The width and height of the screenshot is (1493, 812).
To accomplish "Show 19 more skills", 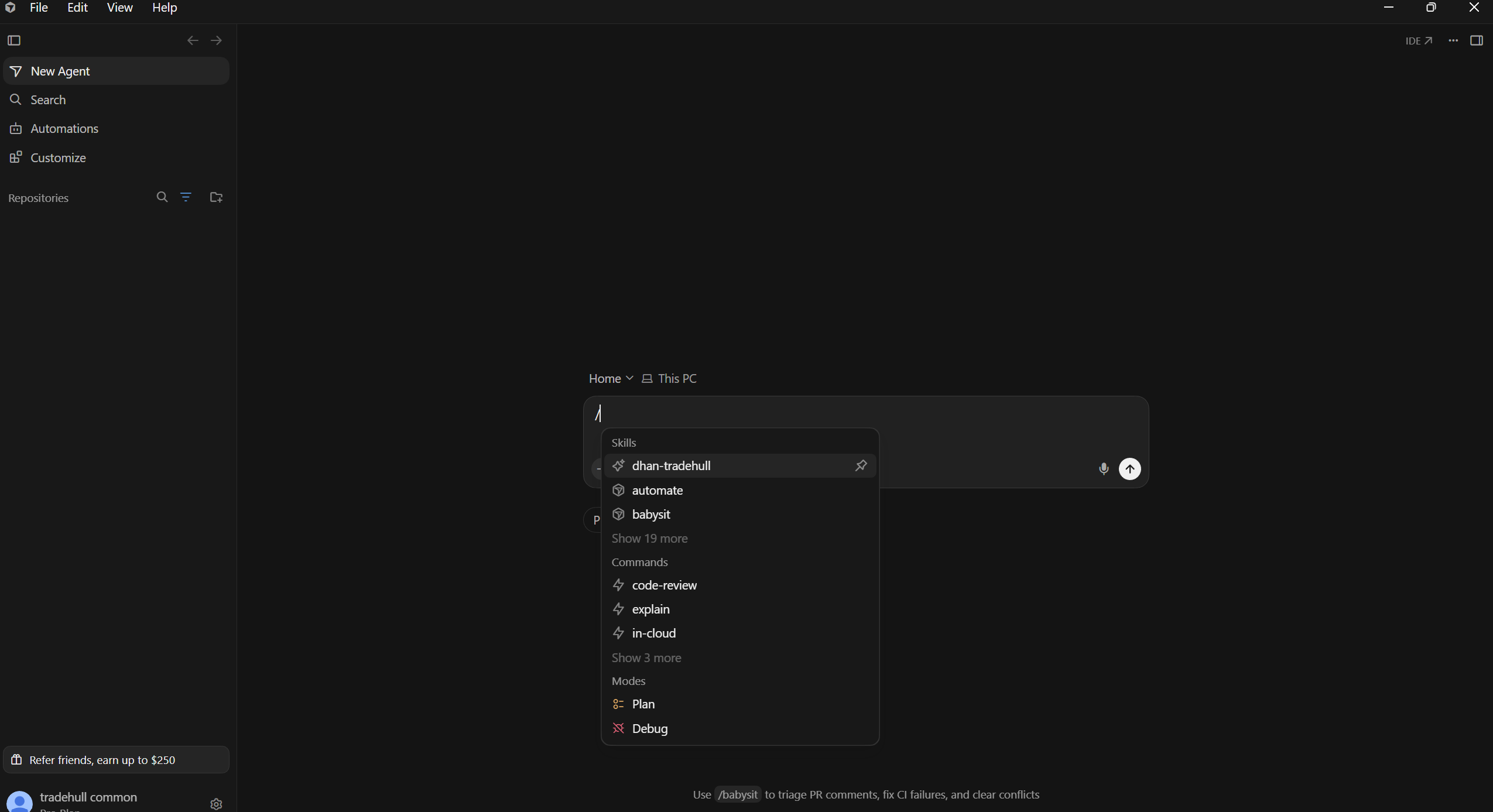I will point(650,538).
